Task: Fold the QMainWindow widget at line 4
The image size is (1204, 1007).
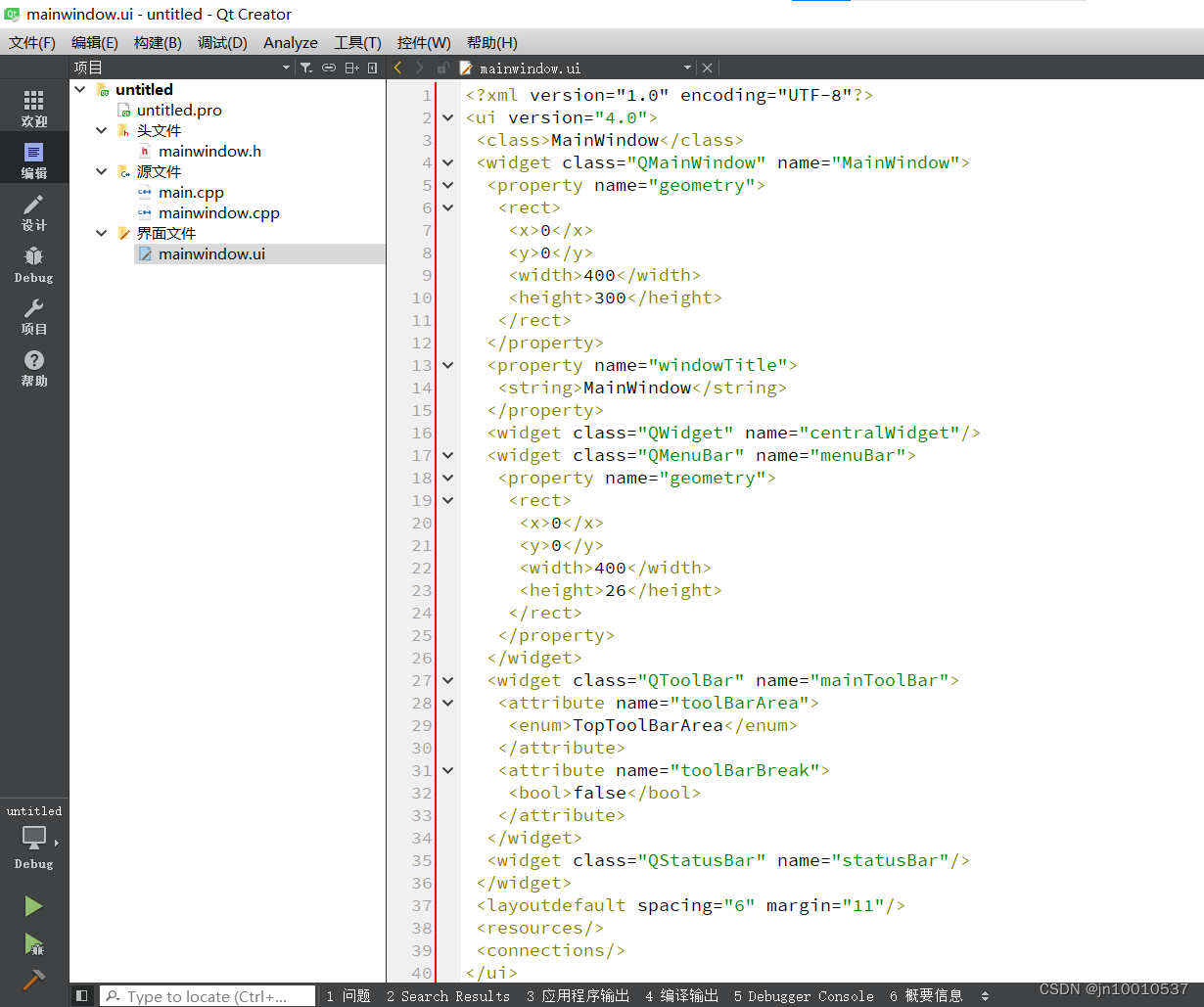Action: point(448,162)
